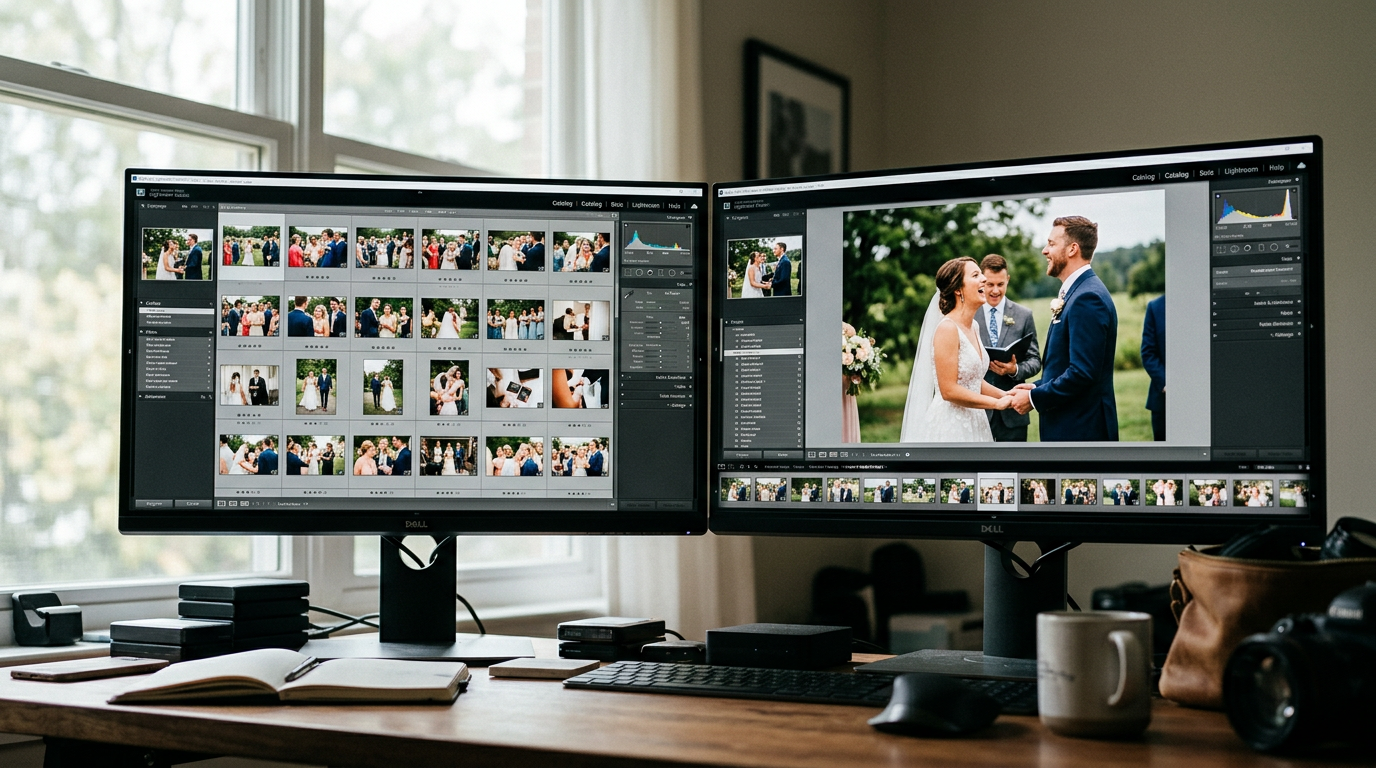Click the left button at the bottom of the left monitor's left panel
1376x768 pixels.
[154, 503]
